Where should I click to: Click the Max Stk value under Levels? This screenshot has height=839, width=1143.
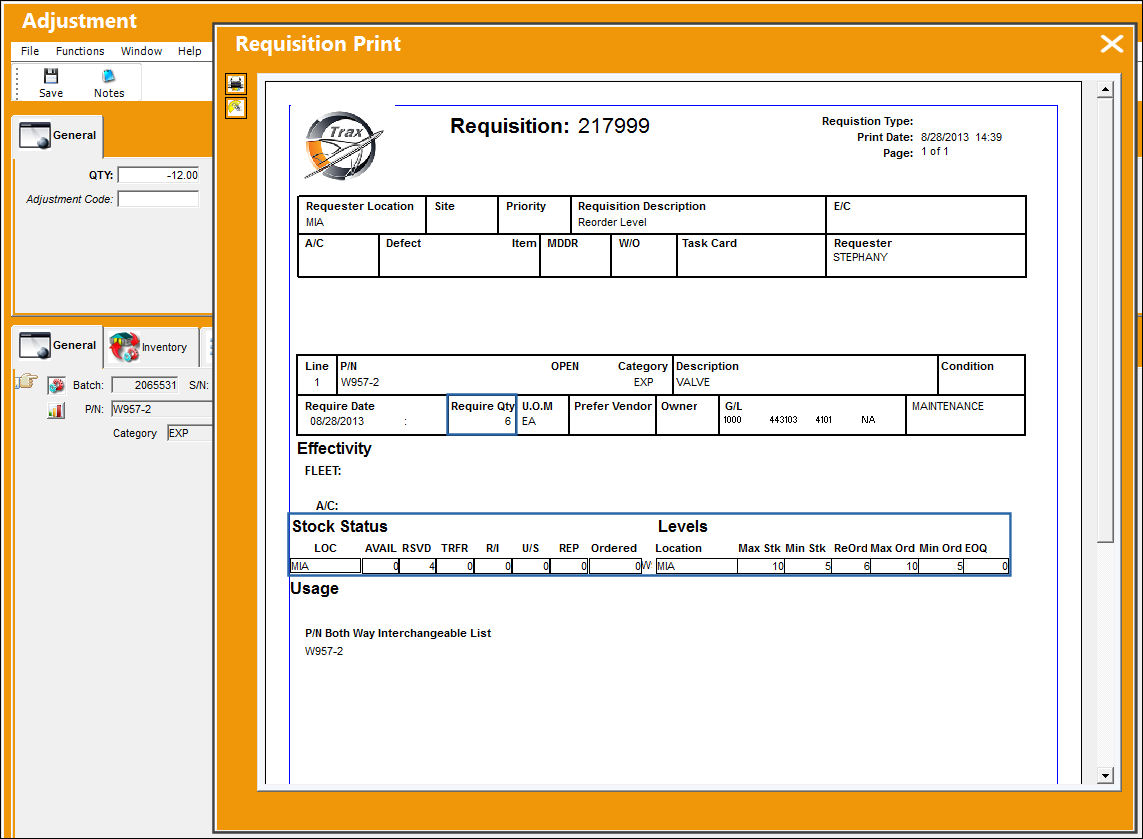click(761, 566)
